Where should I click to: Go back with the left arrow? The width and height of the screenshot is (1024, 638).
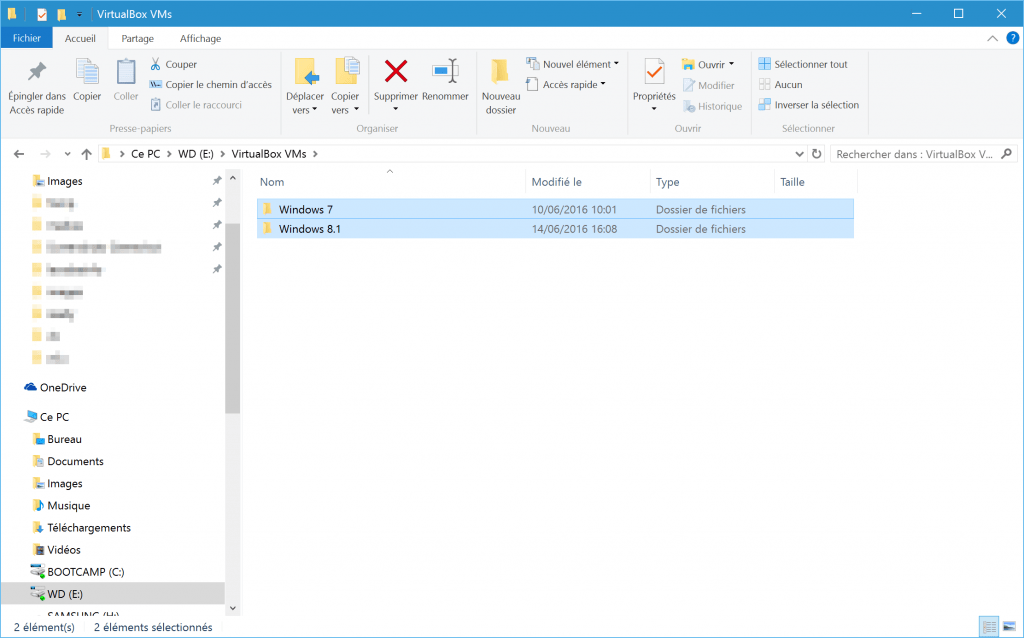click(x=19, y=154)
